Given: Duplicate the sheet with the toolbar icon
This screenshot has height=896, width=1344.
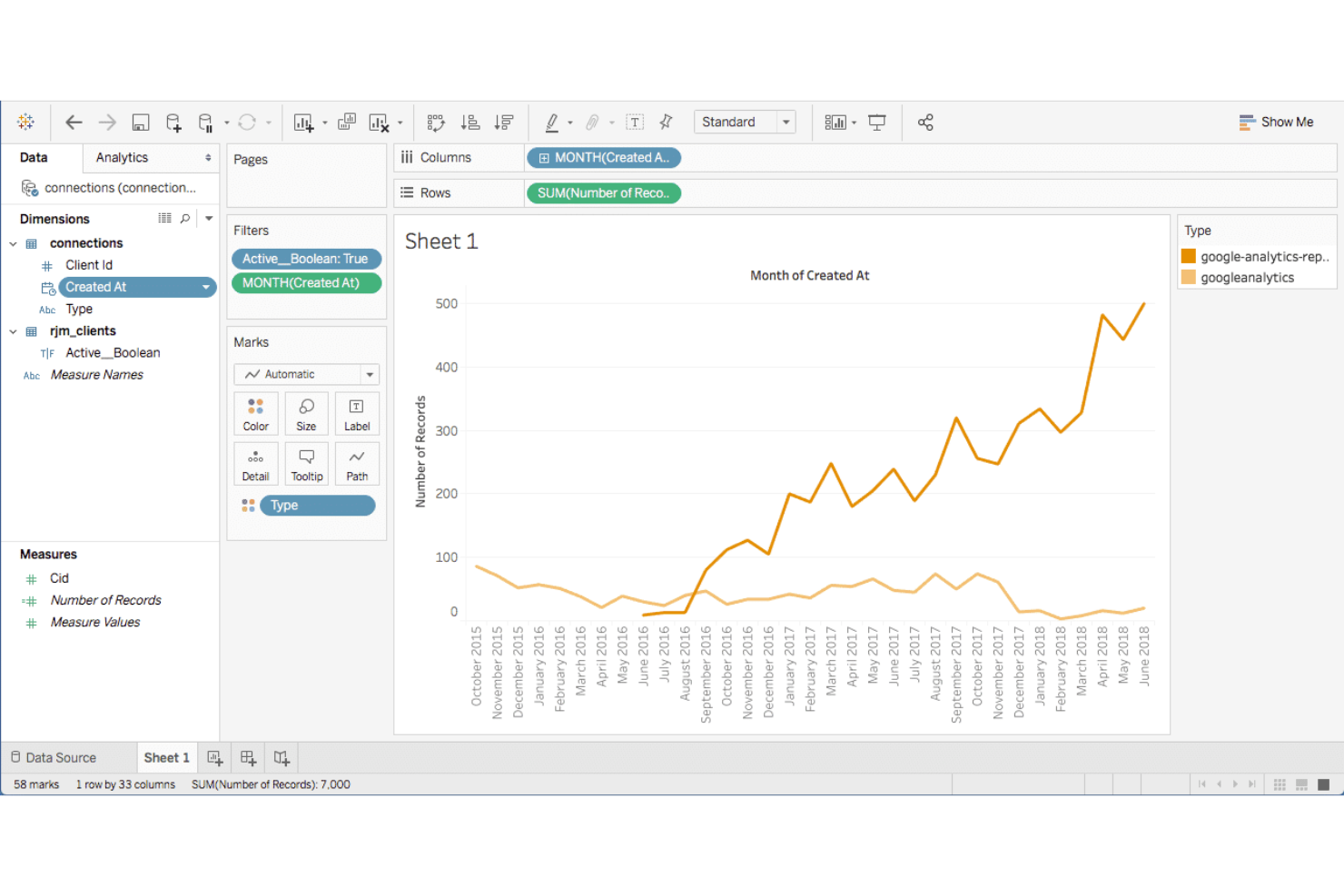Looking at the screenshot, I should [347, 122].
